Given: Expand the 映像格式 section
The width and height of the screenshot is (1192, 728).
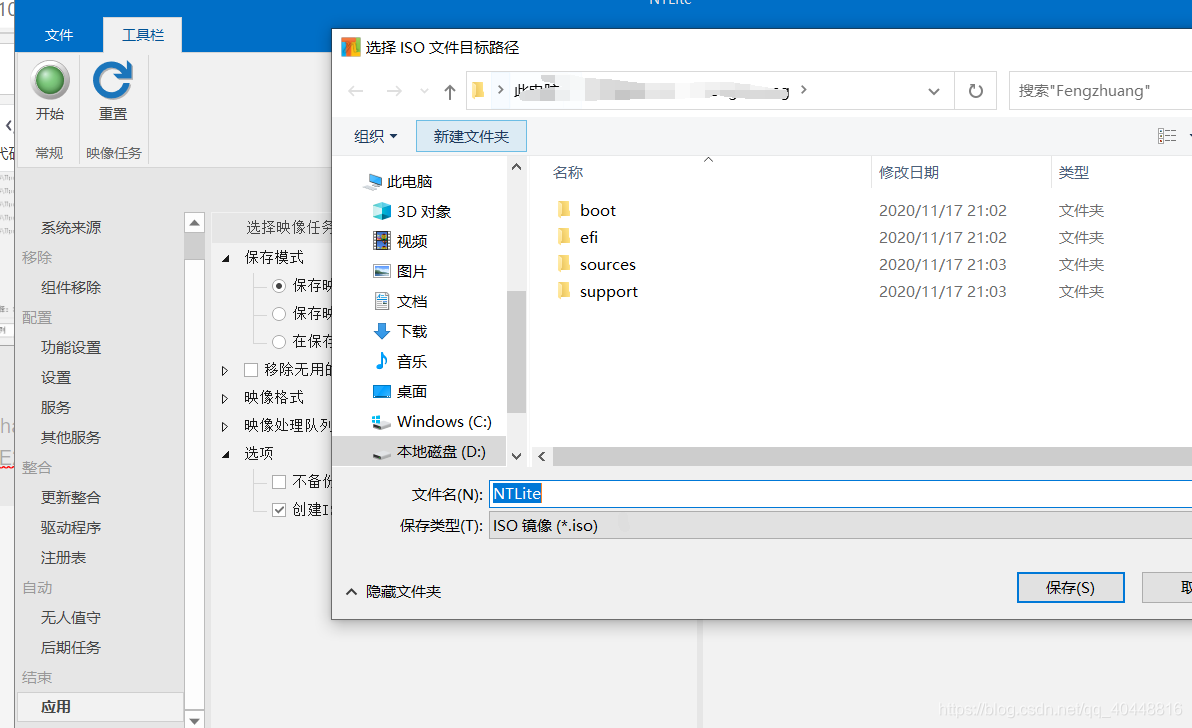Looking at the screenshot, I should (224, 396).
